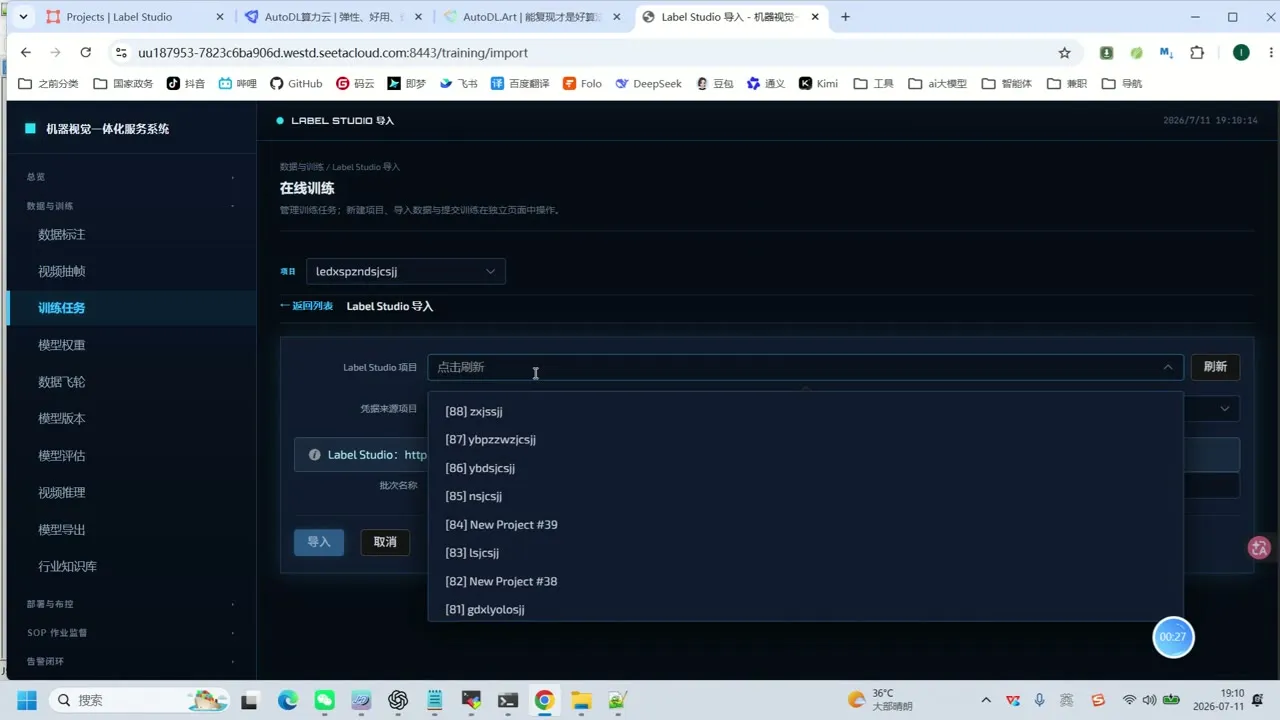Open the GitHub bookmark
This screenshot has width=1280, height=720.
296,84
